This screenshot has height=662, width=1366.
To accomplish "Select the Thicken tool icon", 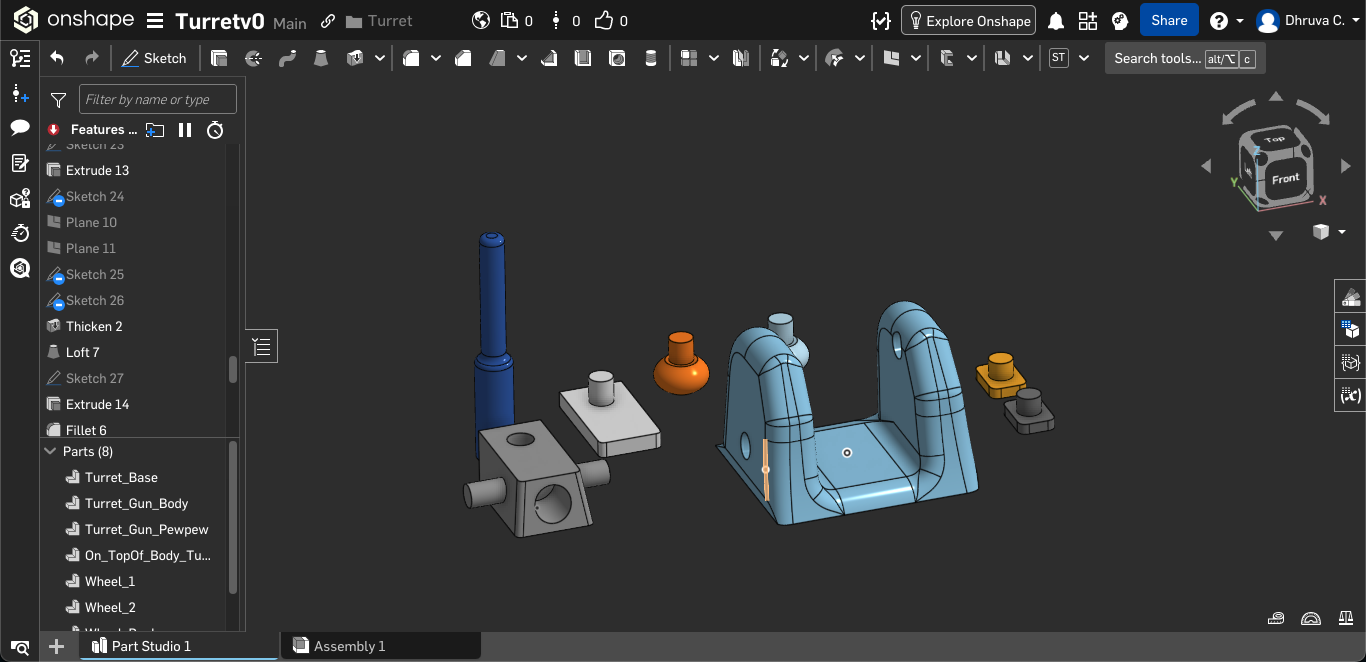I will (x=354, y=58).
